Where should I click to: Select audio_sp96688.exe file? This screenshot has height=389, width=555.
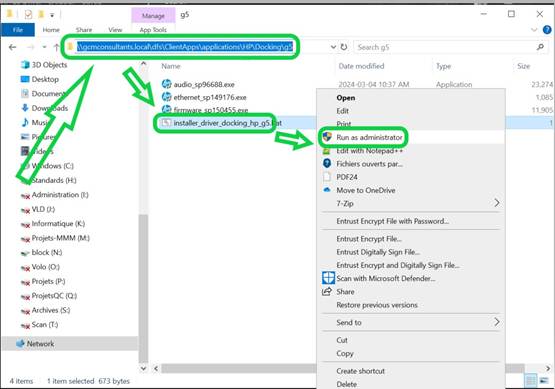click(204, 84)
